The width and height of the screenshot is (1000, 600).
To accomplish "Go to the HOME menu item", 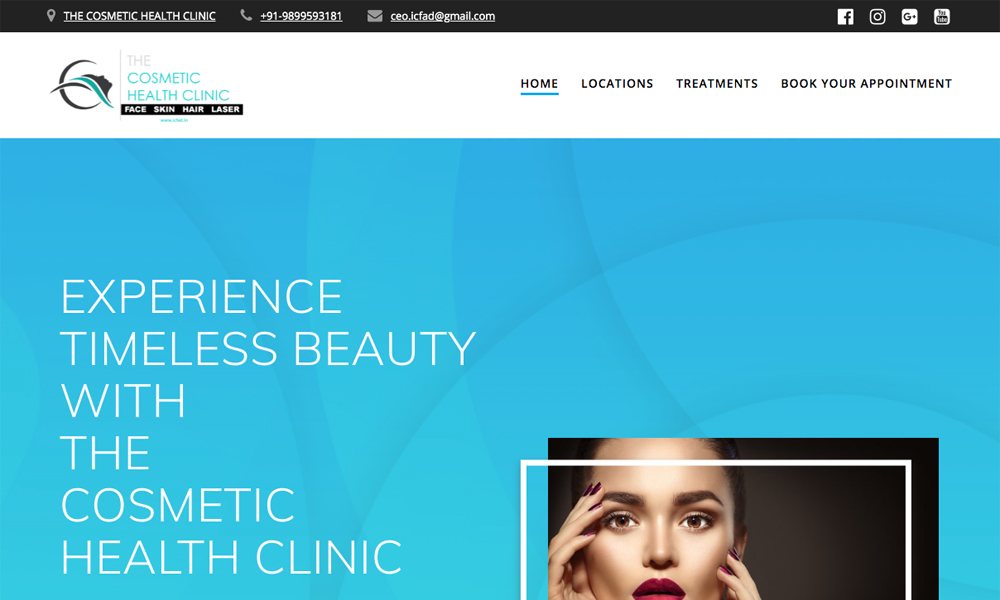I will (x=540, y=84).
